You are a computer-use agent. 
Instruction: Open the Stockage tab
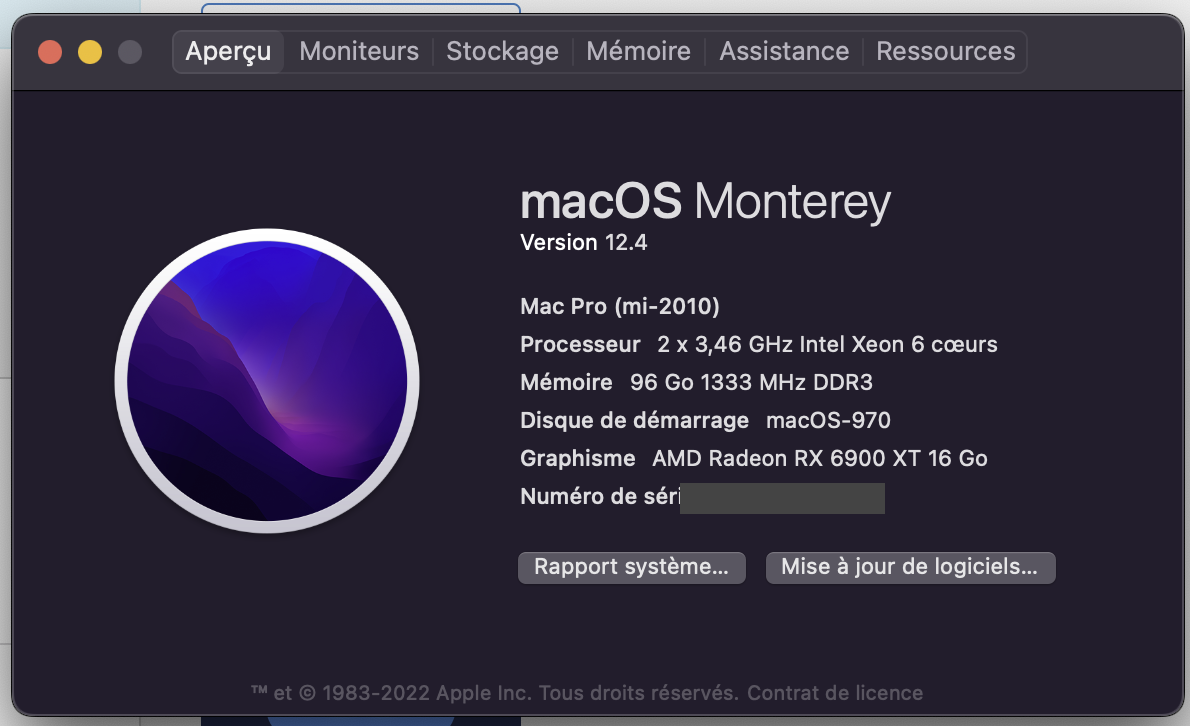502,52
